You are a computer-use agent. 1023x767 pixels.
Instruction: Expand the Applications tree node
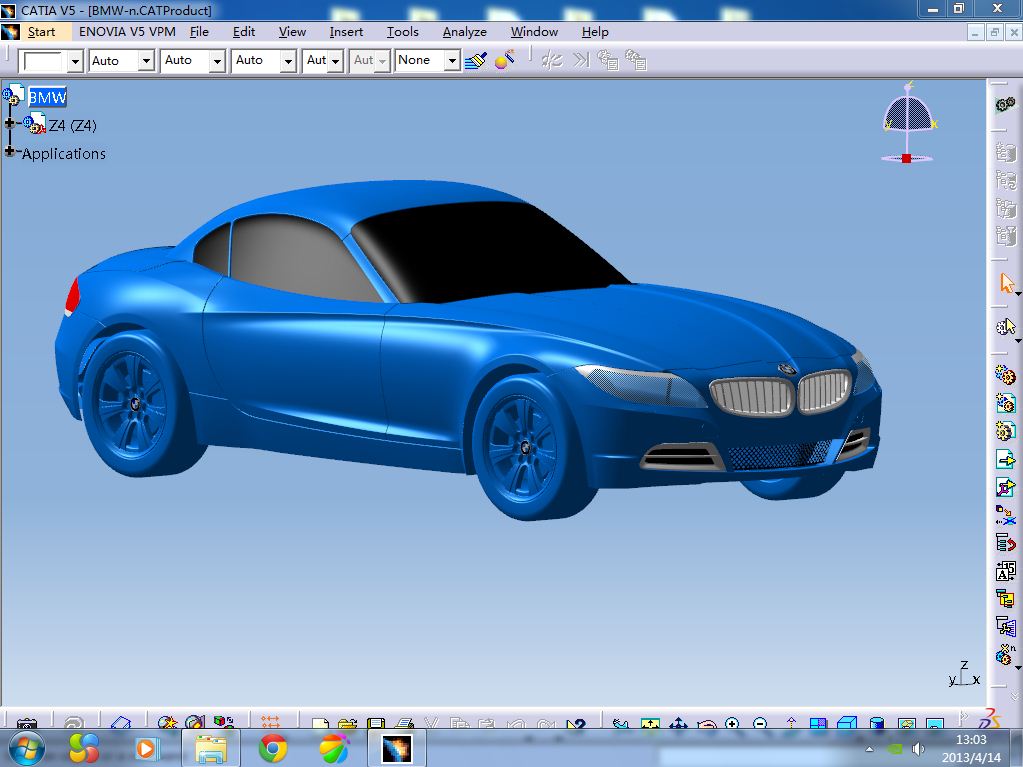coord(9,151)
